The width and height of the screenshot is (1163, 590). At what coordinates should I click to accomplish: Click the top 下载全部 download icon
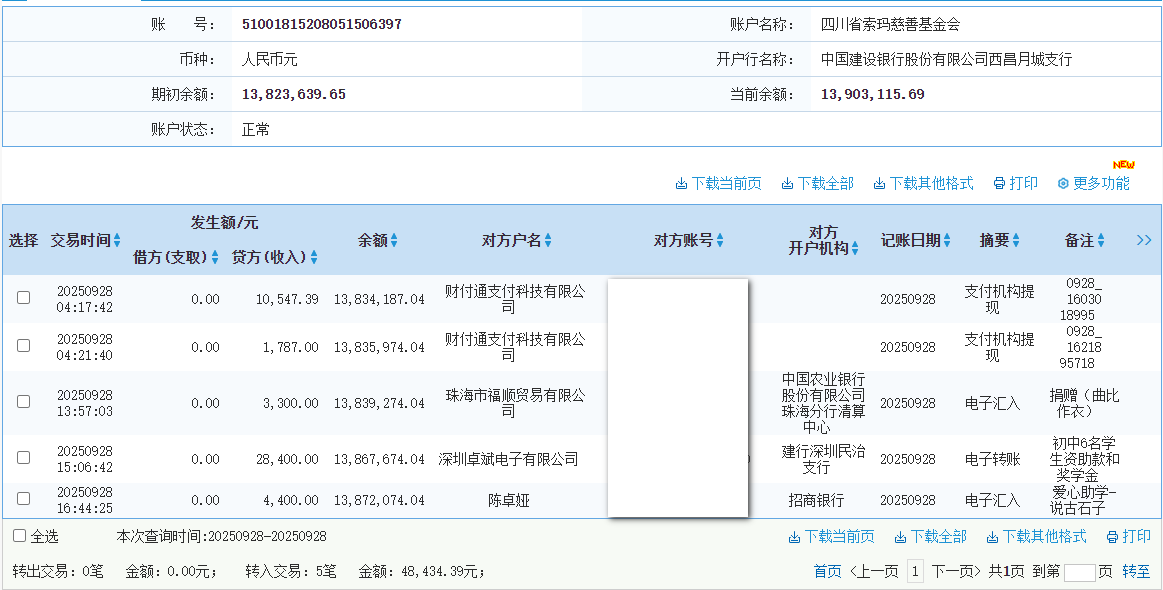788,184
